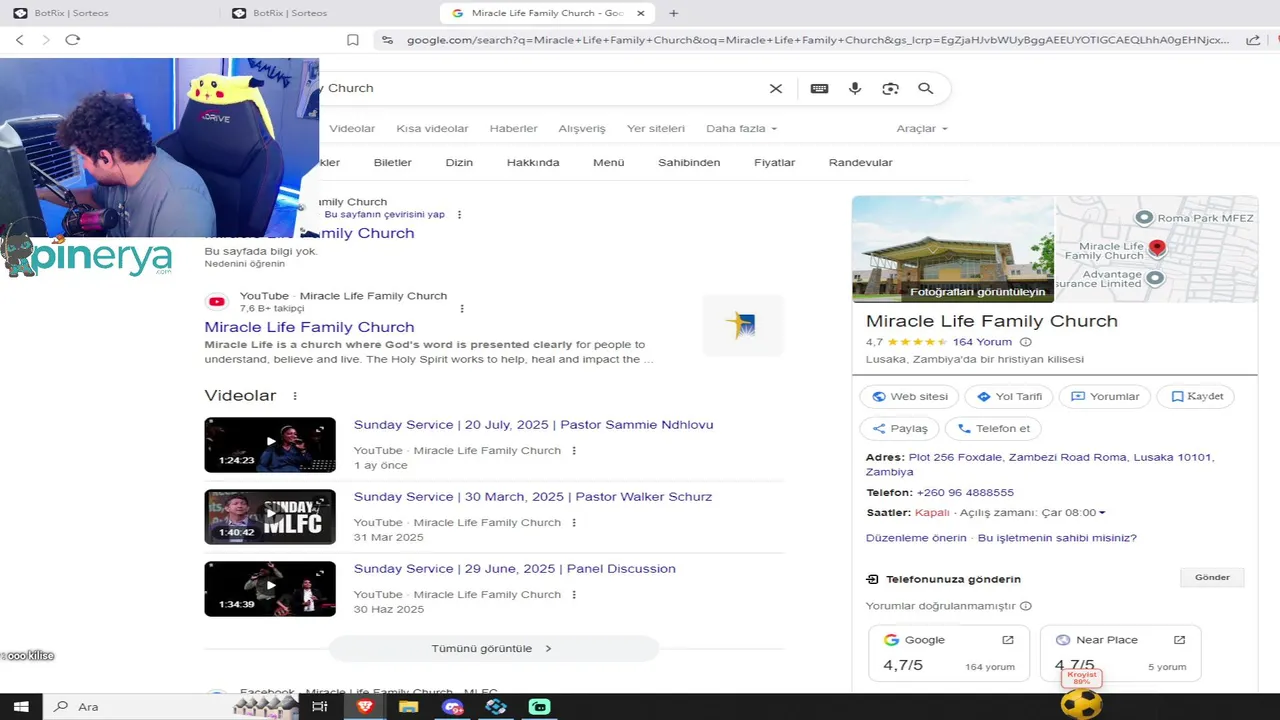Click Web sitesi button in knowledge panel

(x=909, y=397)
